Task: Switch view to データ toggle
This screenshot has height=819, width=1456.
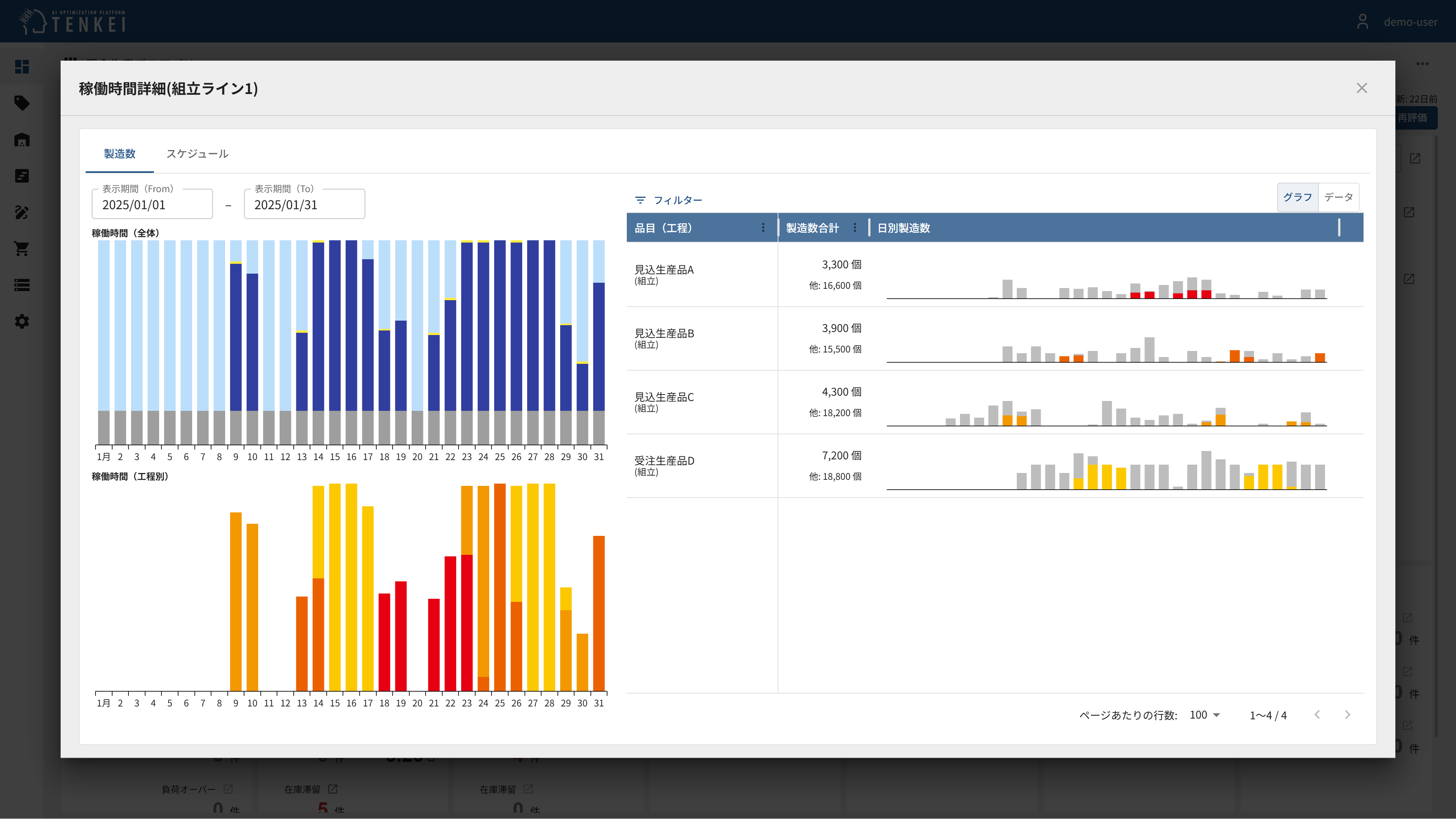Action: coord(1339,197)
